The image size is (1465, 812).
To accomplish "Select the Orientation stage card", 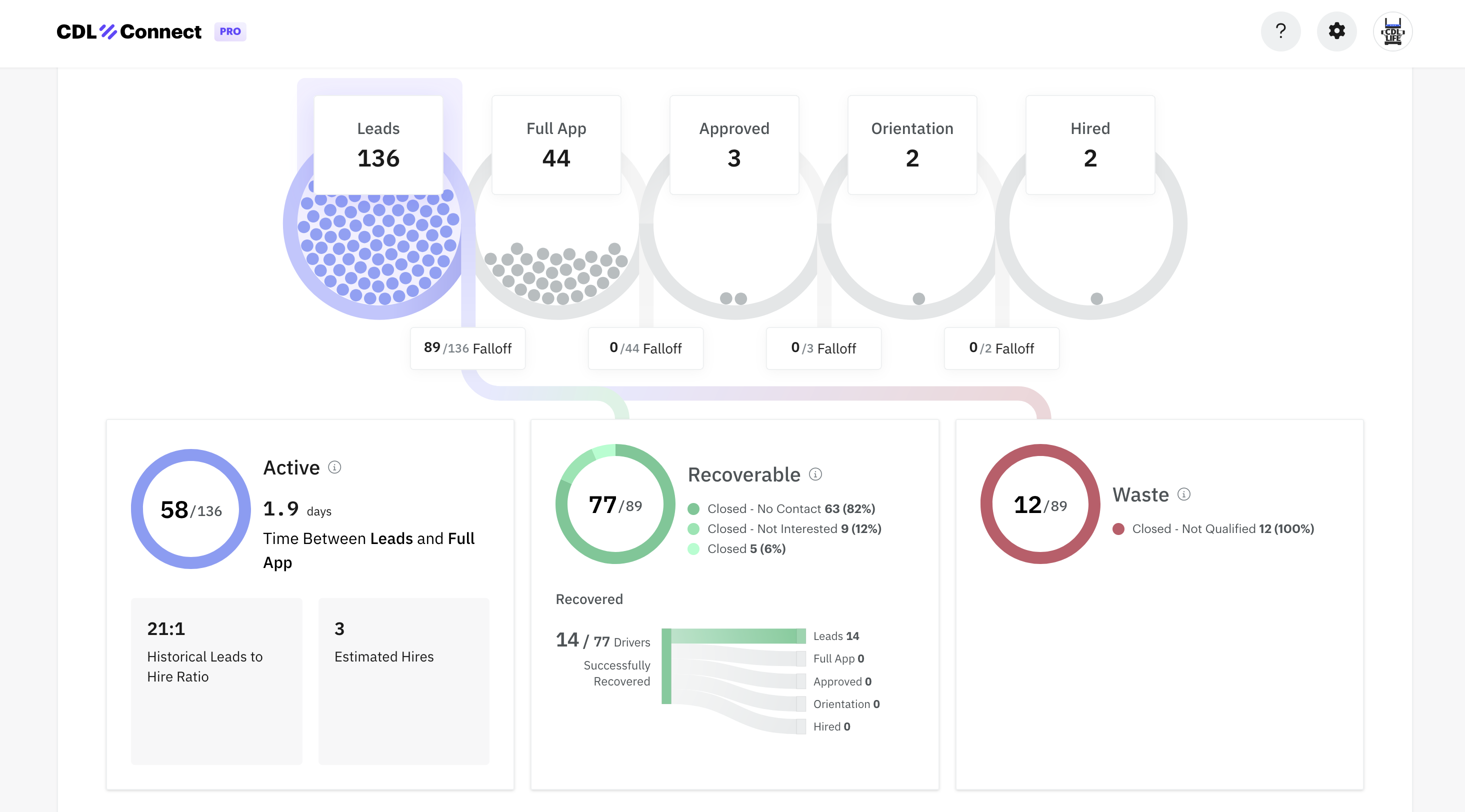I will (x=912, y=145).
